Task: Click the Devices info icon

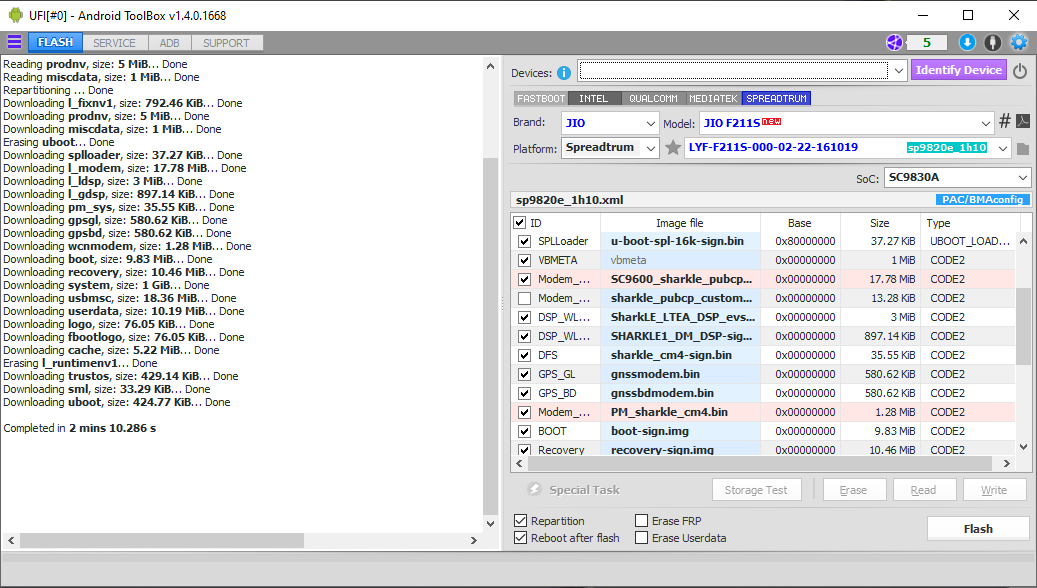Action: click(563, 73)
